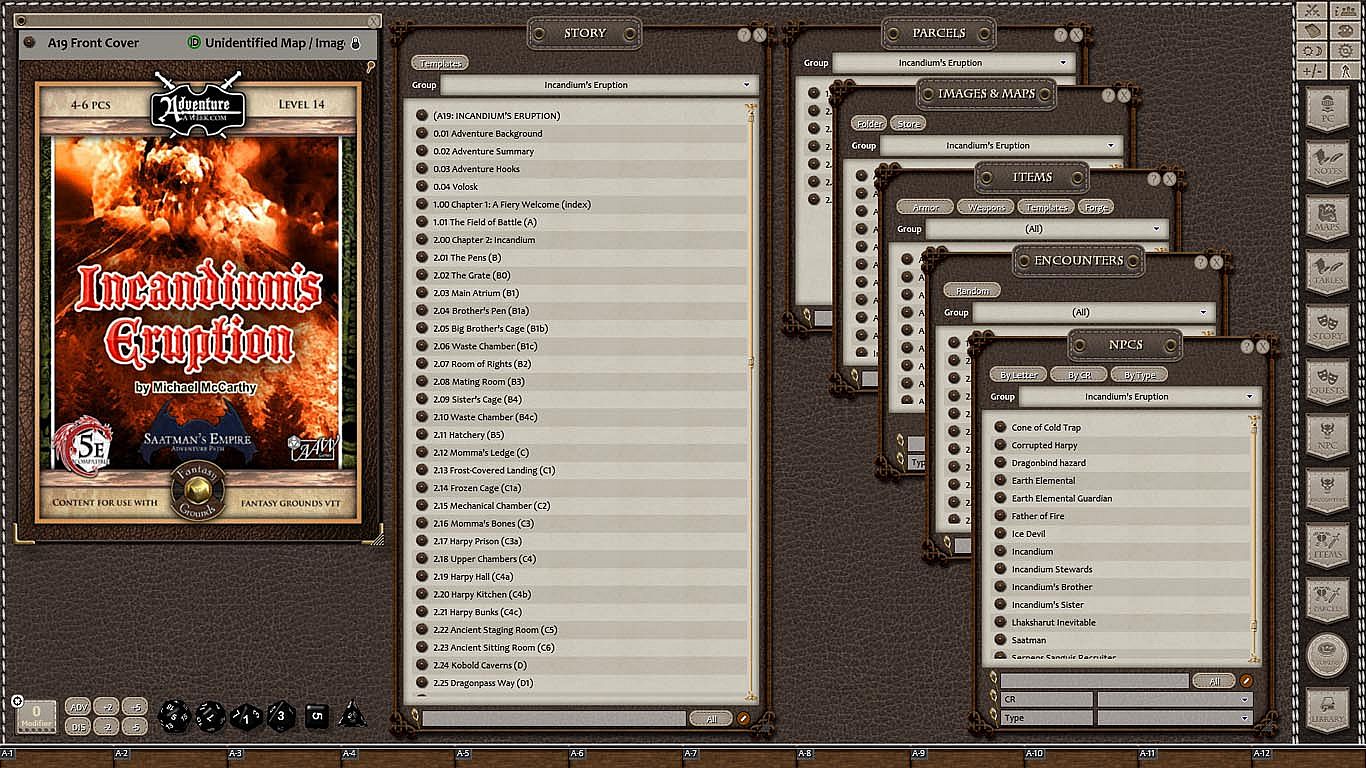The height and width of the screenshot is (768, 1366).
Task: Select the Armor tab in Items
Action: 926,207
